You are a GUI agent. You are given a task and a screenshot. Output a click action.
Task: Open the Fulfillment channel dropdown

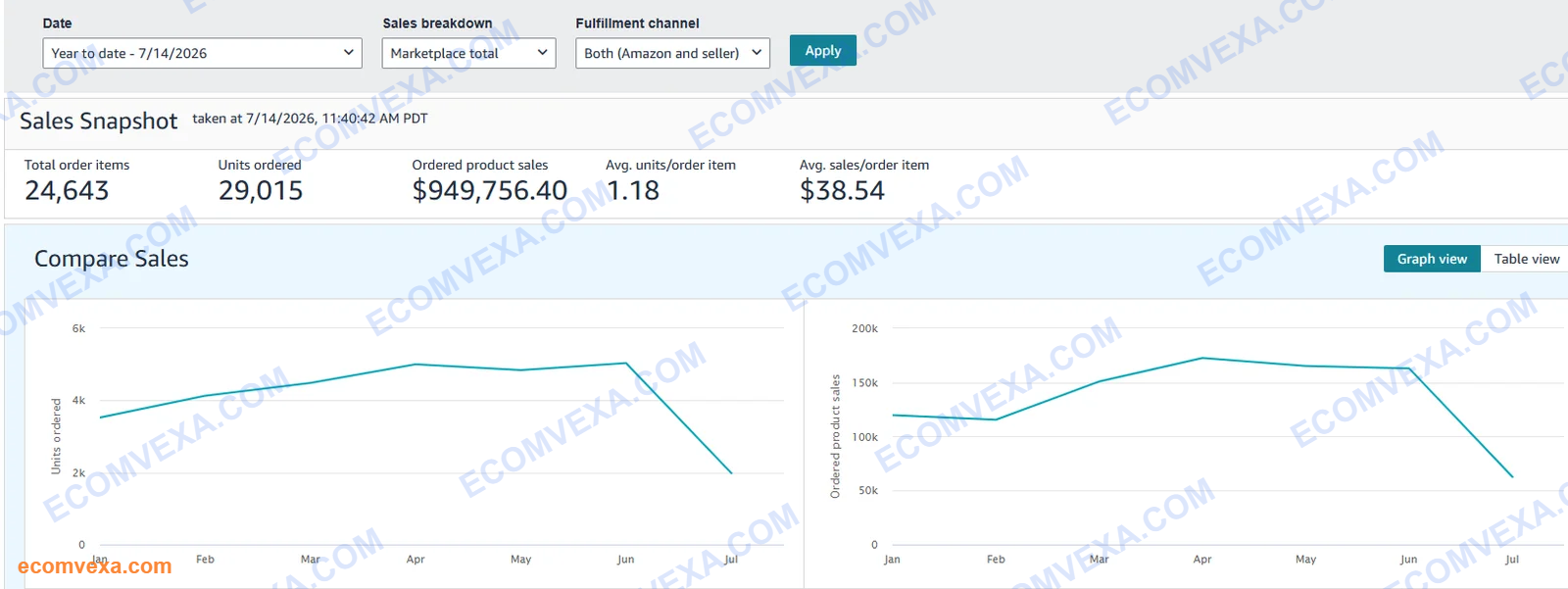click(x=672, y=53)
